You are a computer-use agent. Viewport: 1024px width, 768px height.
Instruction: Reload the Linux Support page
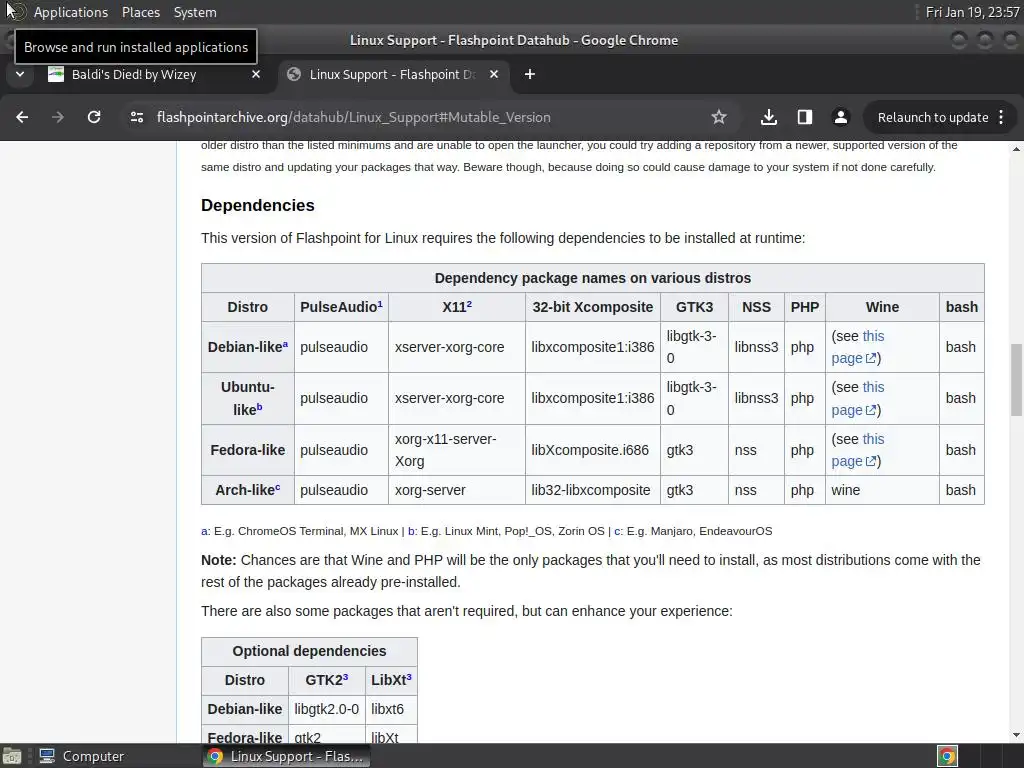(x=94, y=117)
